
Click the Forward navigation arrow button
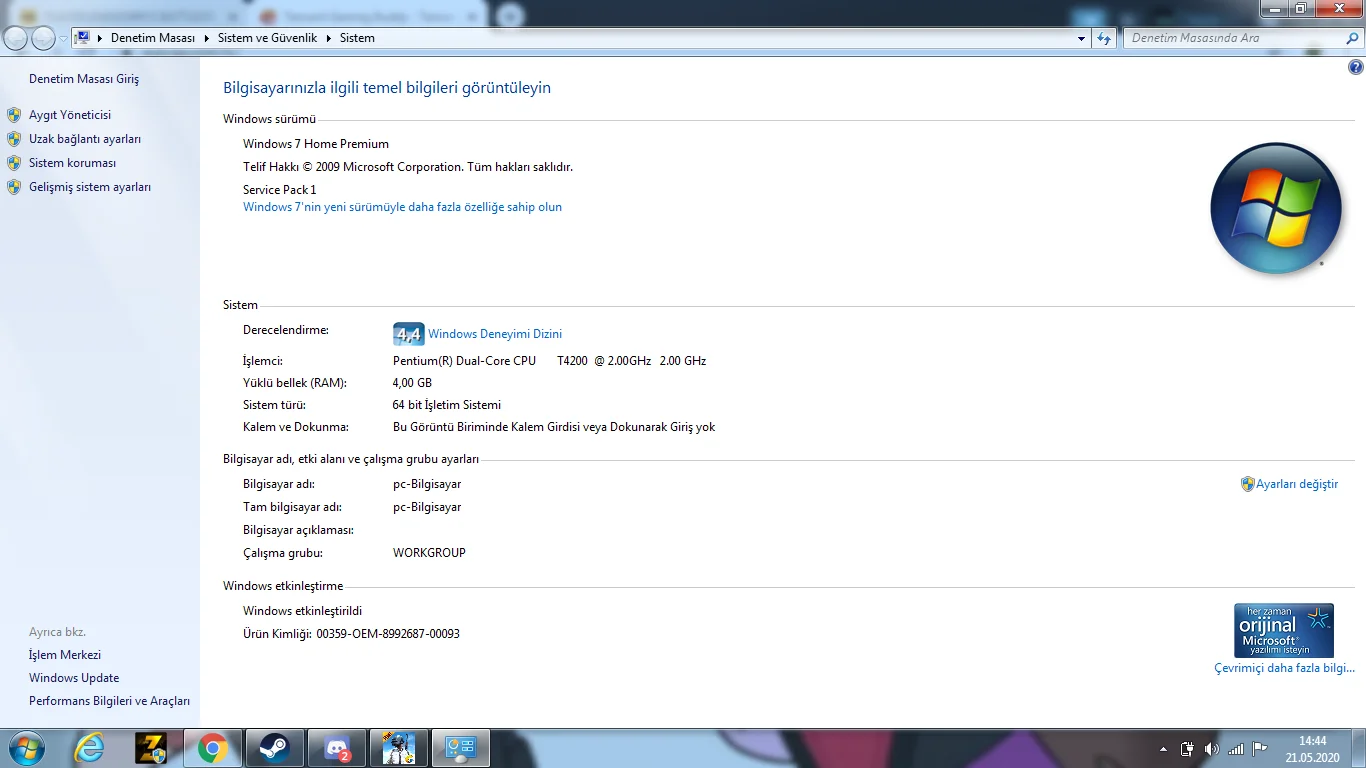tap(43, 38)
